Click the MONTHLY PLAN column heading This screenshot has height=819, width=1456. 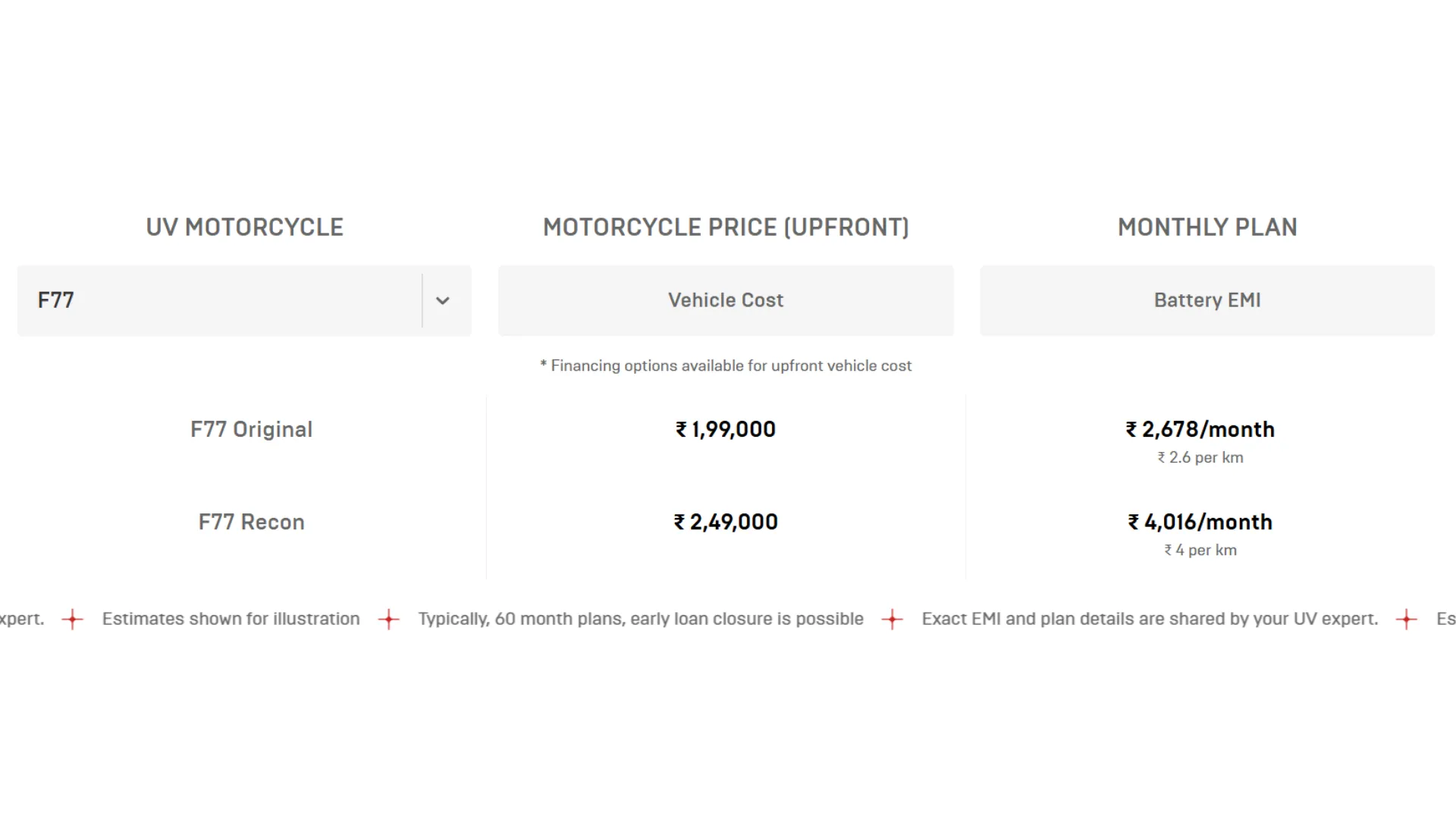(1207, 227)
